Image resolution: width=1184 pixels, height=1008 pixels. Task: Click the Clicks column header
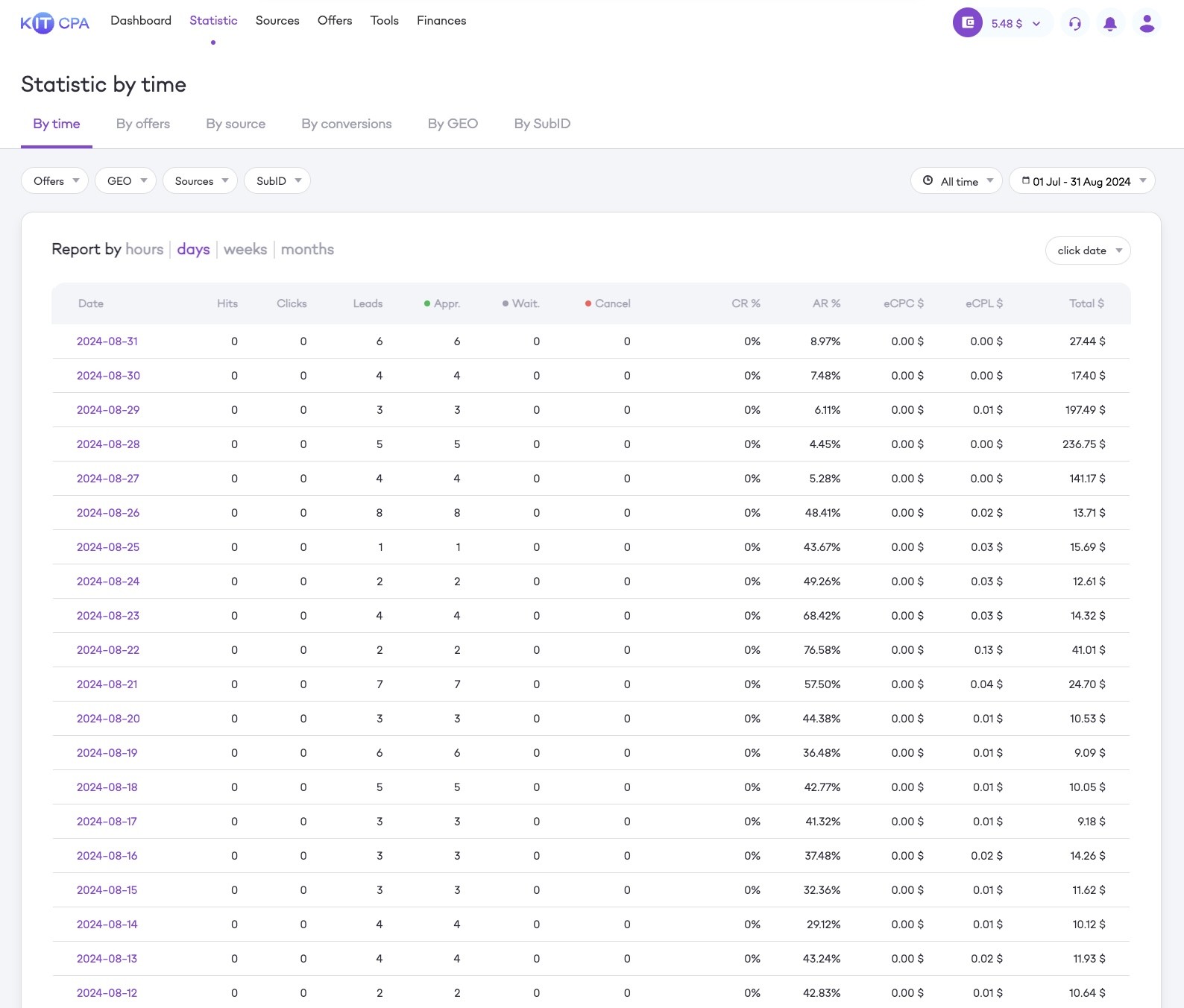pyautogui.click(x=292, y=303)
